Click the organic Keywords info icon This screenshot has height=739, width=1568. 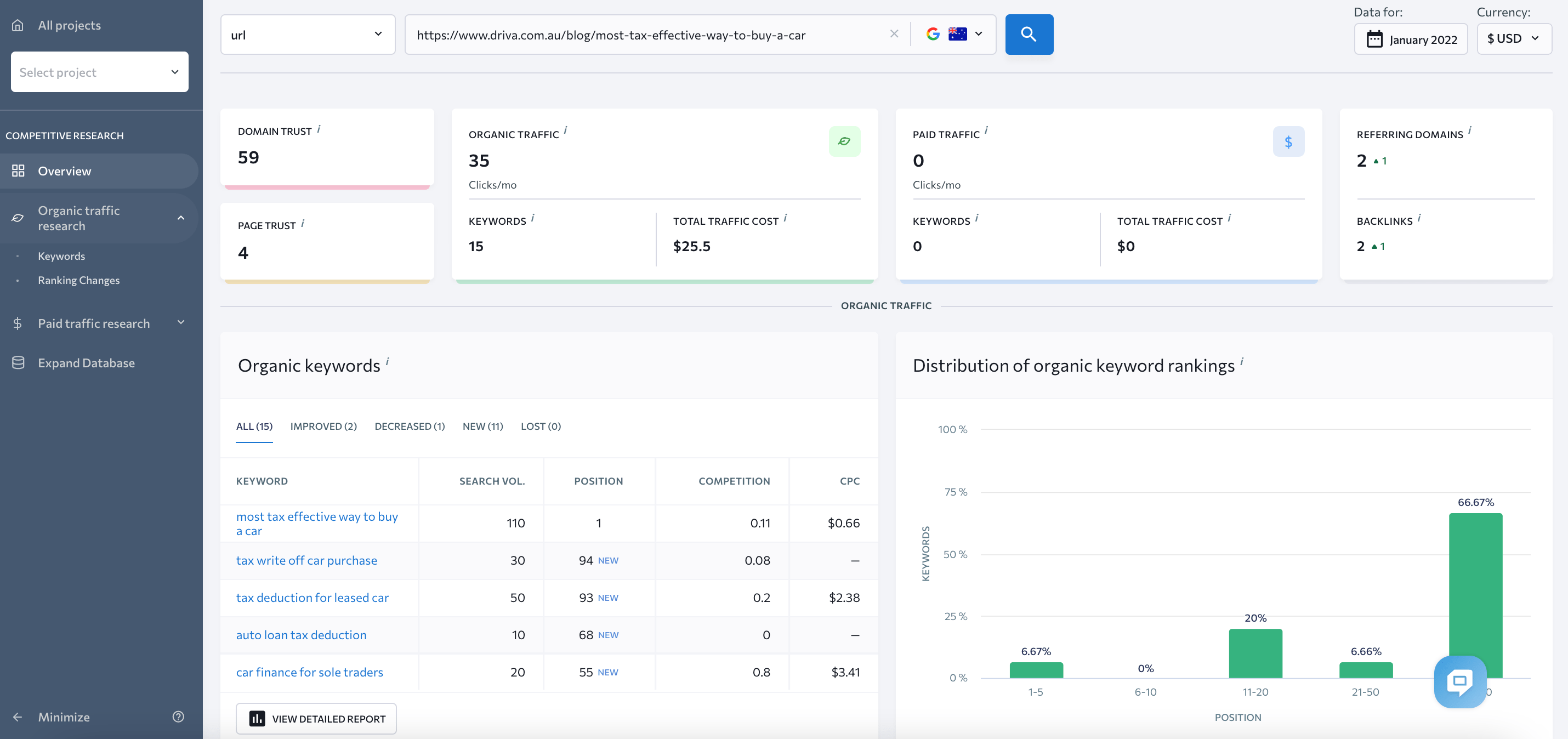point(532,218)
